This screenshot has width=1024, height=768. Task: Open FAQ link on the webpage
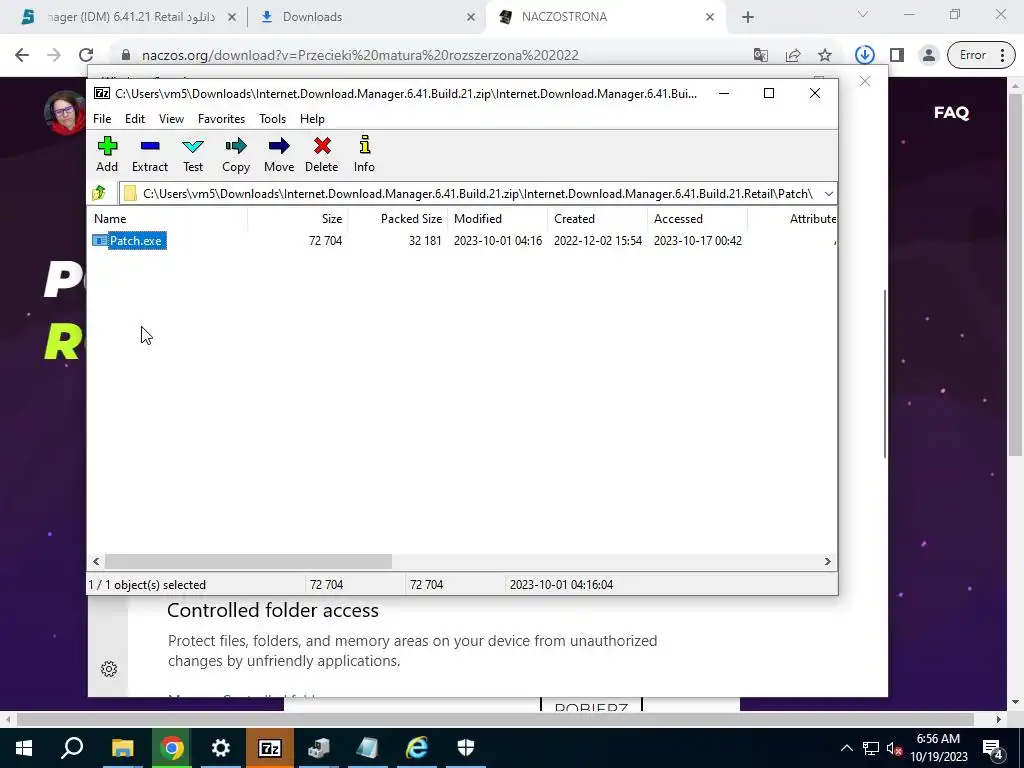point(951,112)
